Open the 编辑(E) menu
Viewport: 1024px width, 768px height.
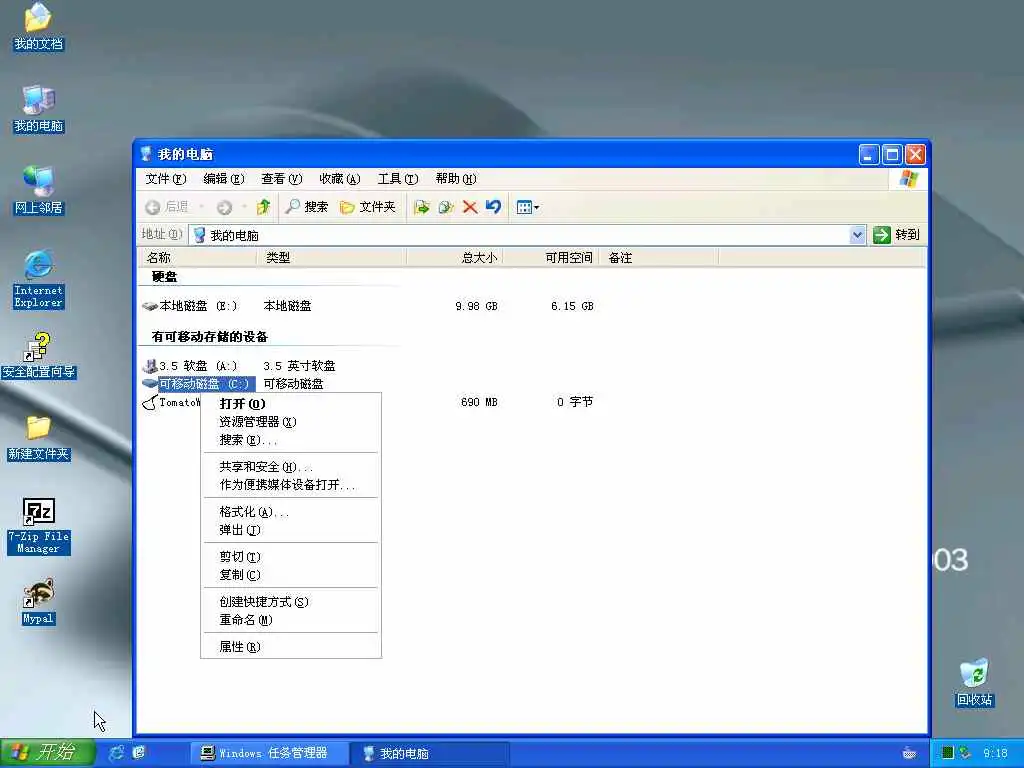click(x=223, y=178)
